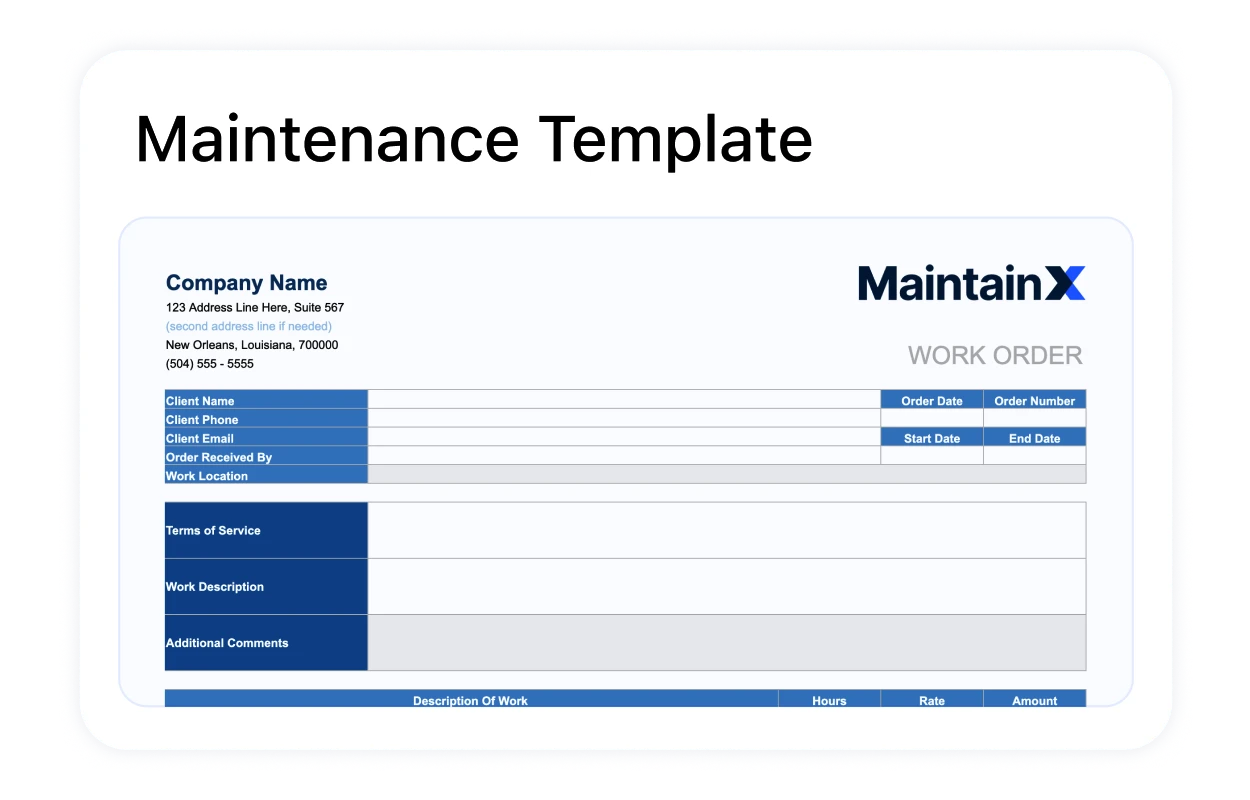Click the End Date header cell
The height and width of the screenshot is (800, 1250).
[1035, 437]
